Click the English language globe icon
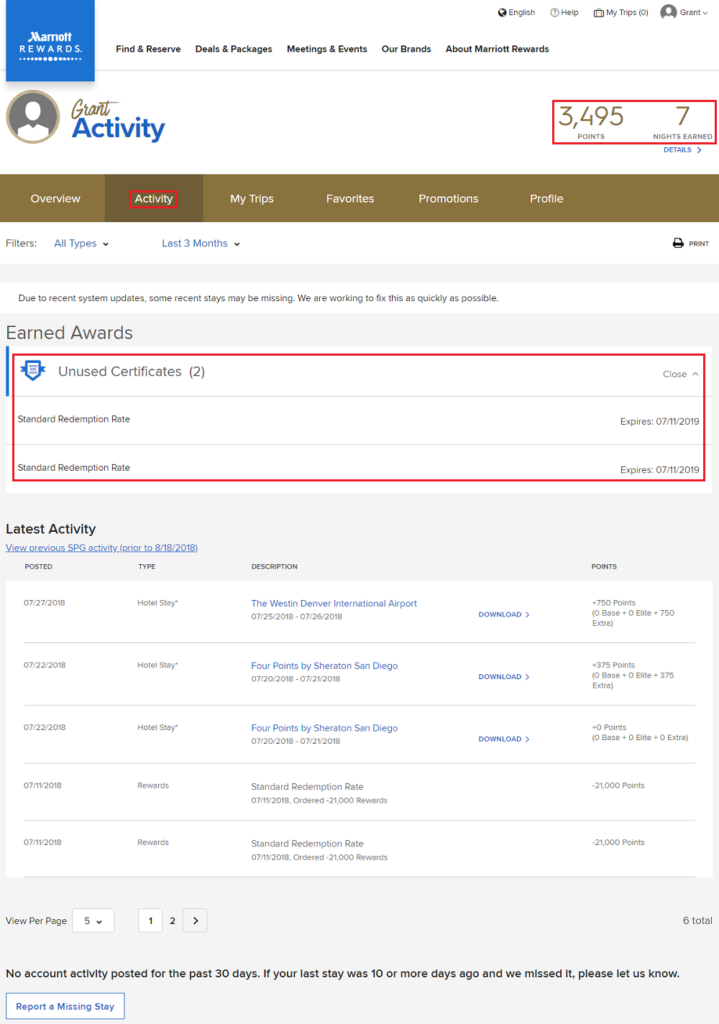The height and width of the screenshot is (1024, 719). pos(504,12)
